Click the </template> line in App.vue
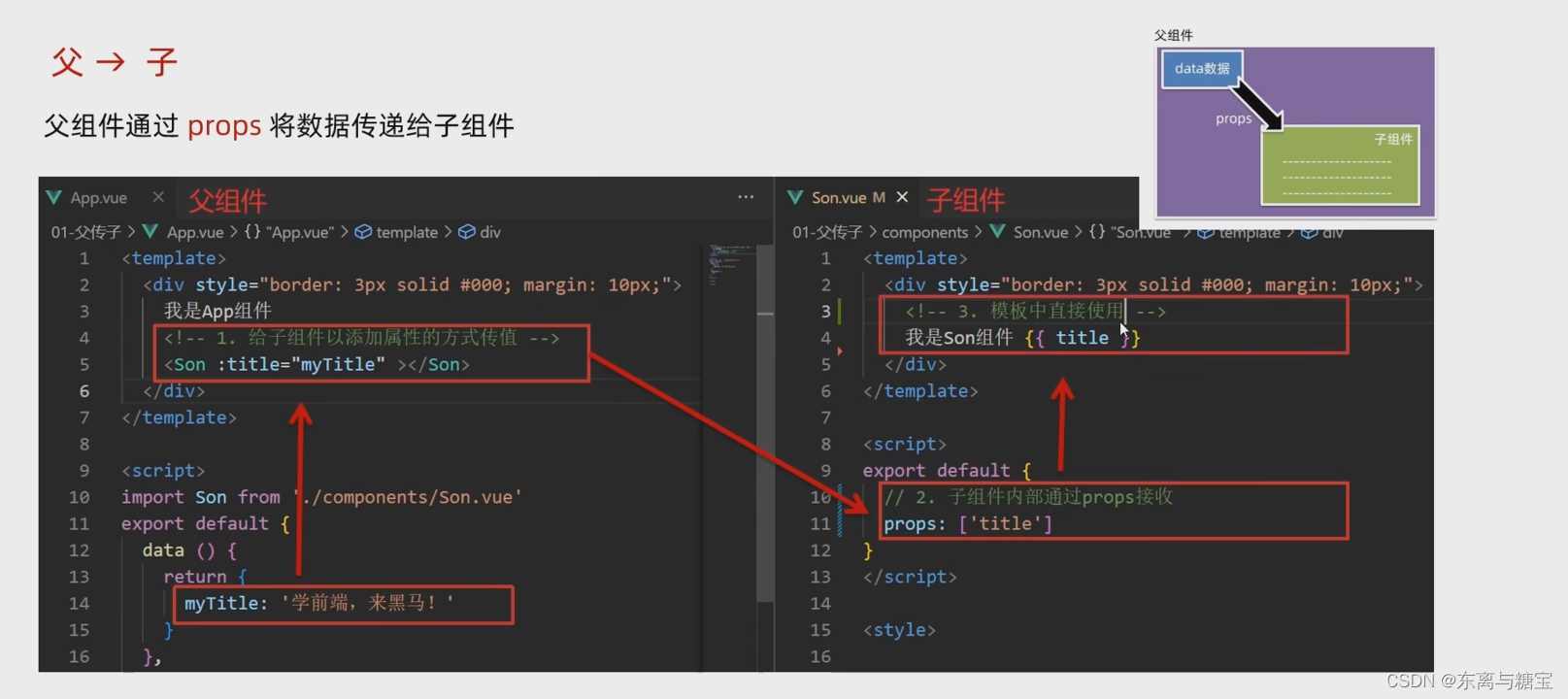 click(179, 417)
